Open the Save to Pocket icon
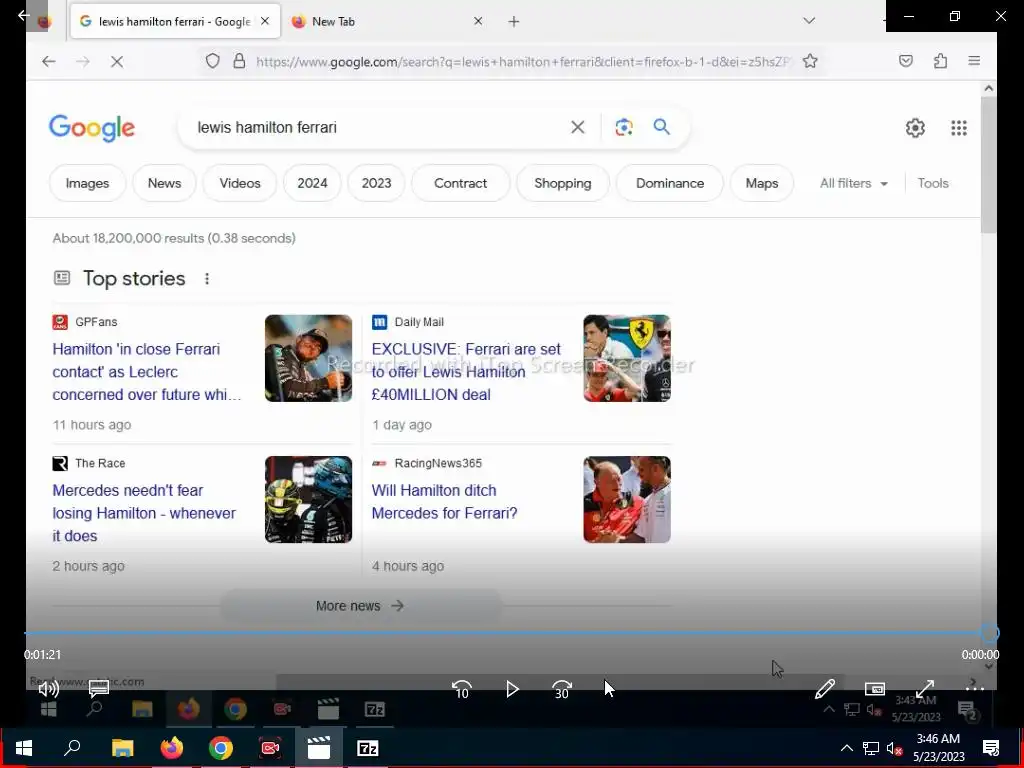This screenshot has width=1024, height=768. pyautogui.click(x=906, y=61)
